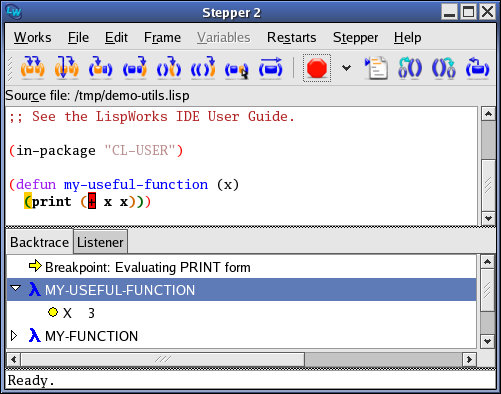Screen dimensions: 501x394
Task: Close the Stepper 2 window
Action: [x=487, y=12]
